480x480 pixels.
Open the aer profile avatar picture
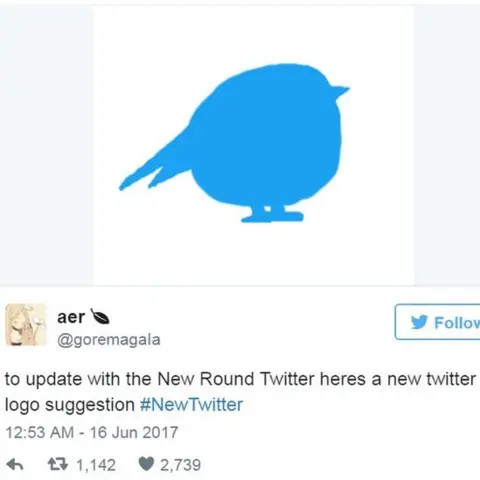click(x=26, y=324)
